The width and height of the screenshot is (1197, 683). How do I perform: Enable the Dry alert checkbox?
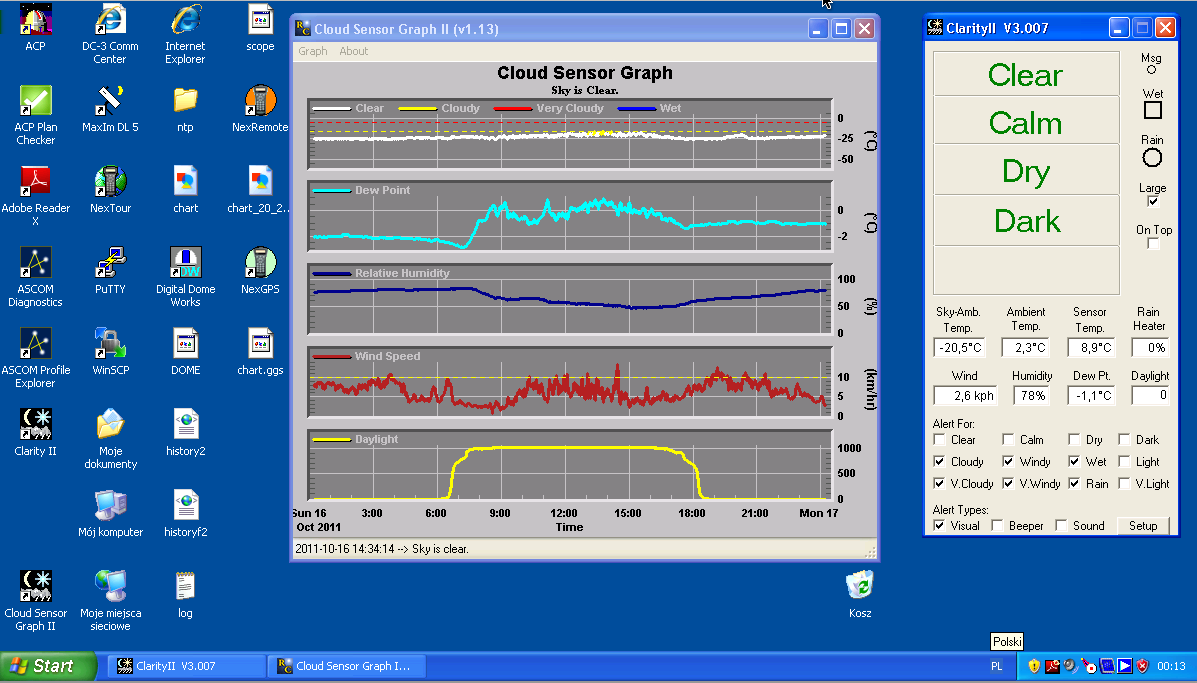pyautogui.click(x=1074, y=440)
